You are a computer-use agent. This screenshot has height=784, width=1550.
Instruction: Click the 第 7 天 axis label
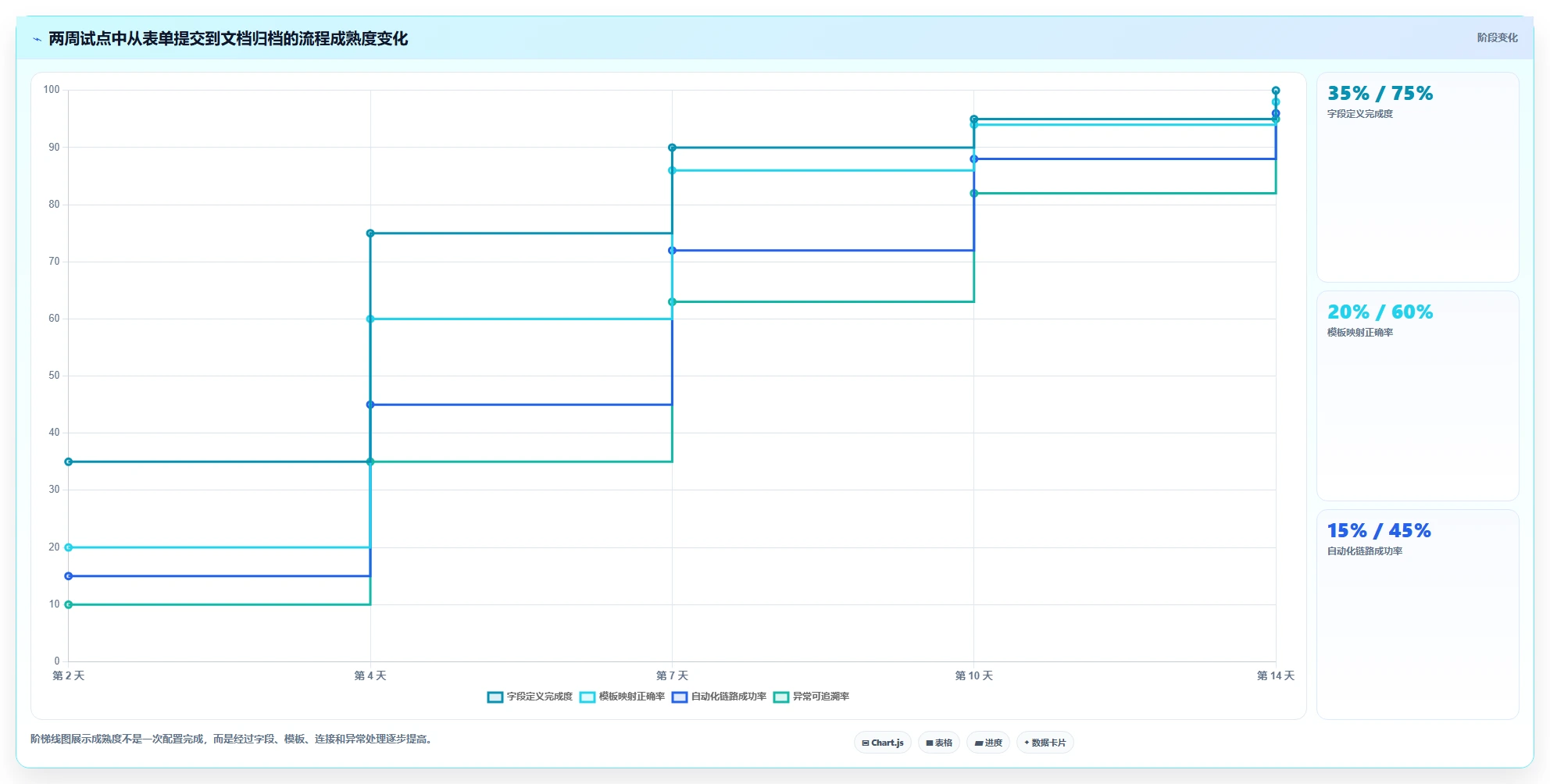(x=672, y=675)
